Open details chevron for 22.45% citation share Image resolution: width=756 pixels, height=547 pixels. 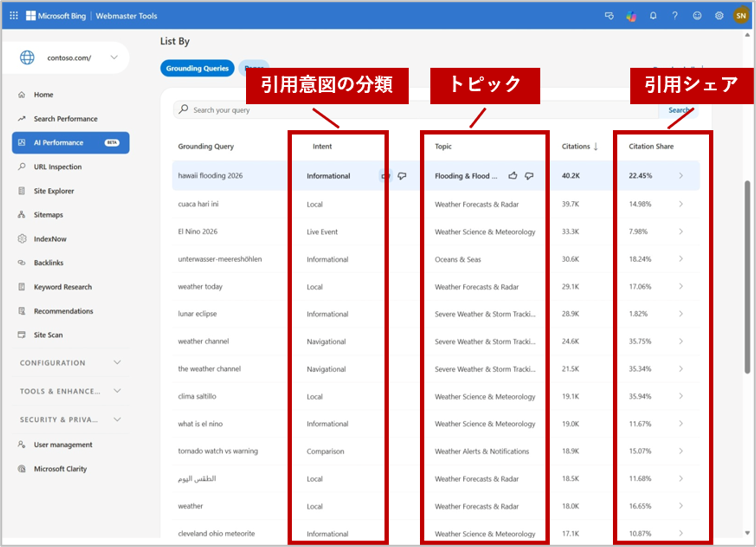point(681,175)
